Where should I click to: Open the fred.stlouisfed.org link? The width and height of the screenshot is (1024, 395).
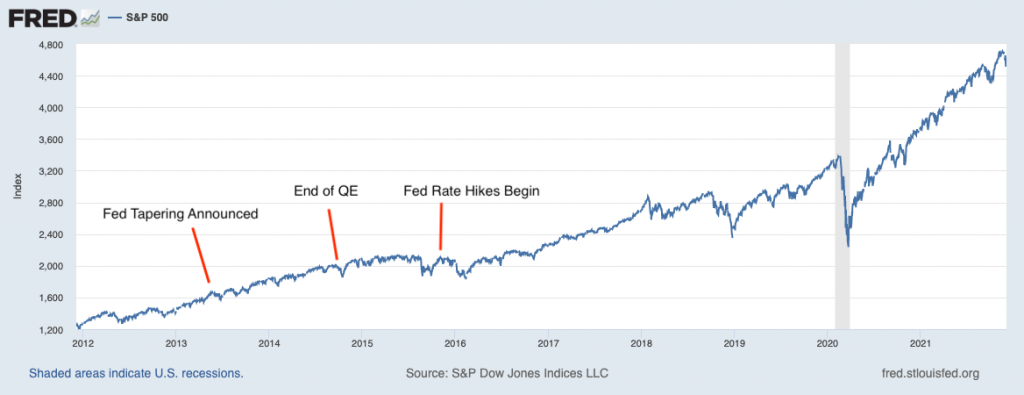(x=931, y=374)
